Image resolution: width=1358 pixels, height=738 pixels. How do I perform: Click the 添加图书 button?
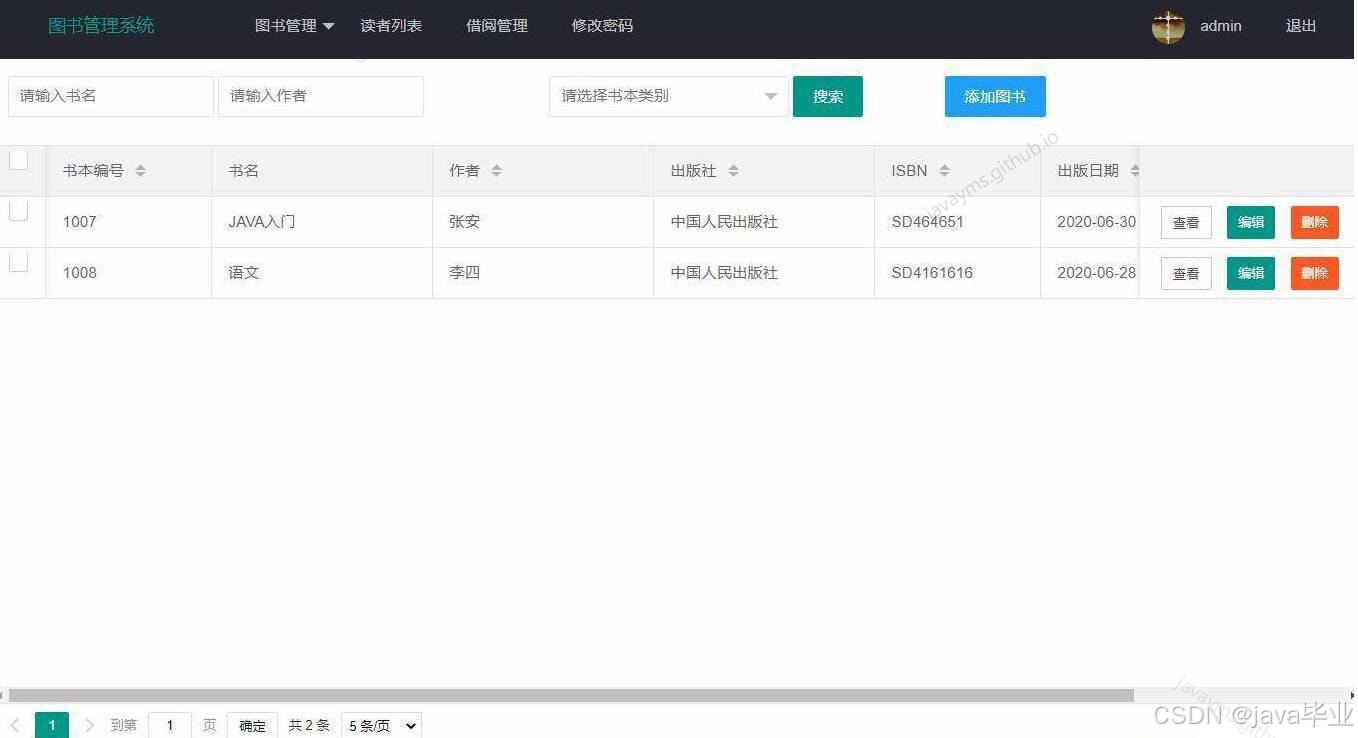point(995,97)
